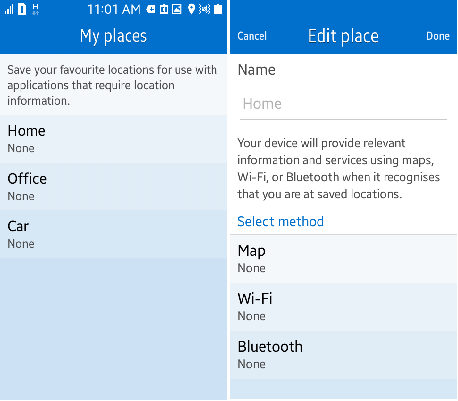Click the Name input field showing Home
Screen dimensions: 458x401
pos(343,104)
